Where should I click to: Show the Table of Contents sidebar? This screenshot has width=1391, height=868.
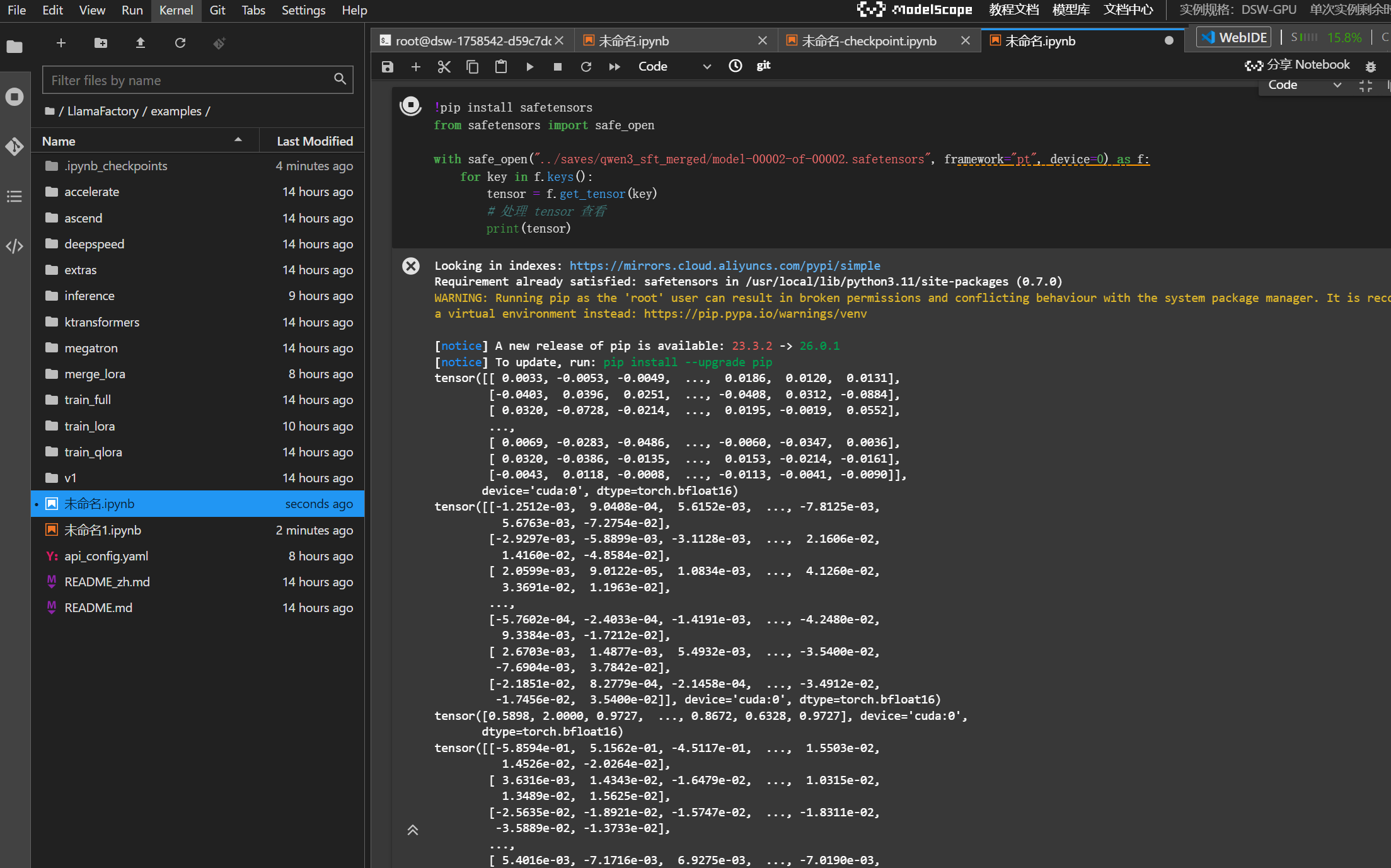[14, 196]
